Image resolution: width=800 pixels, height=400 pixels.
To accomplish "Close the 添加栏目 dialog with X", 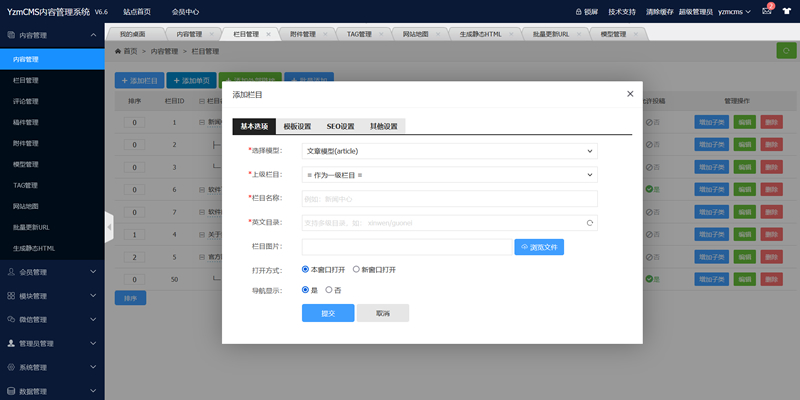I will [630, 93].
